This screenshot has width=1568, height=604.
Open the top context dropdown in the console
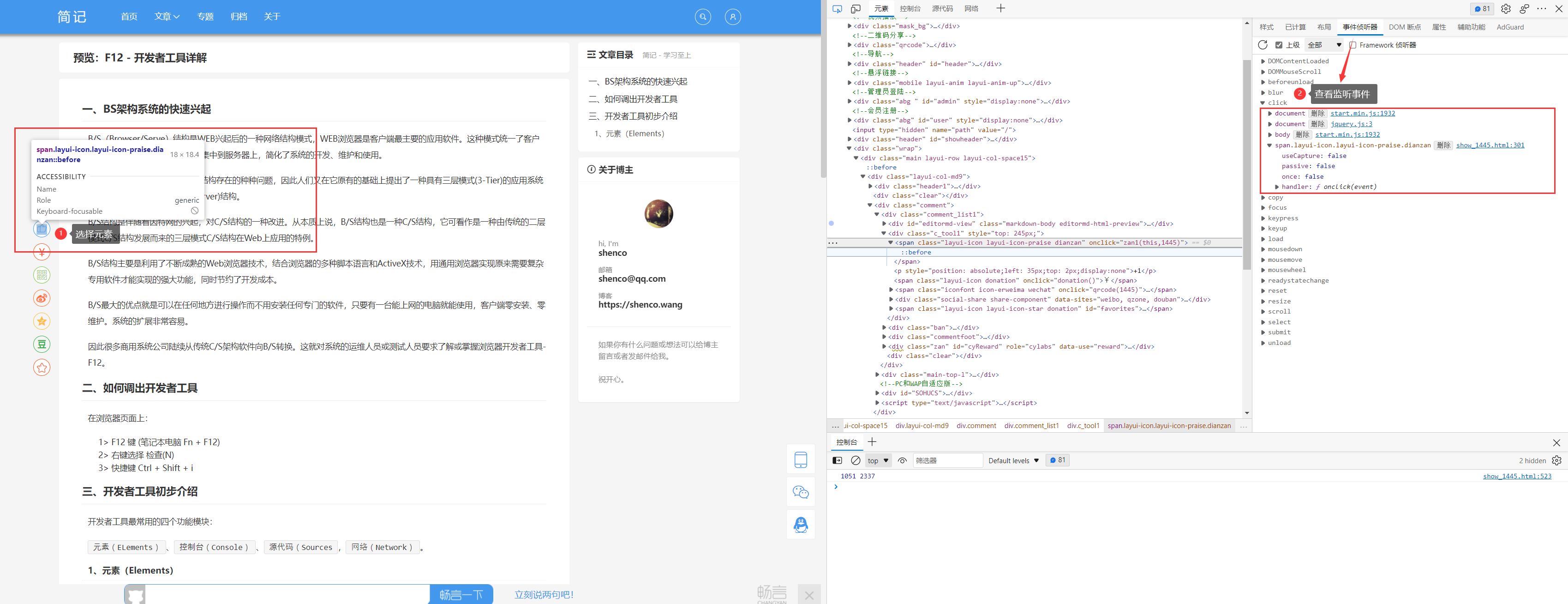coord(878,461)
